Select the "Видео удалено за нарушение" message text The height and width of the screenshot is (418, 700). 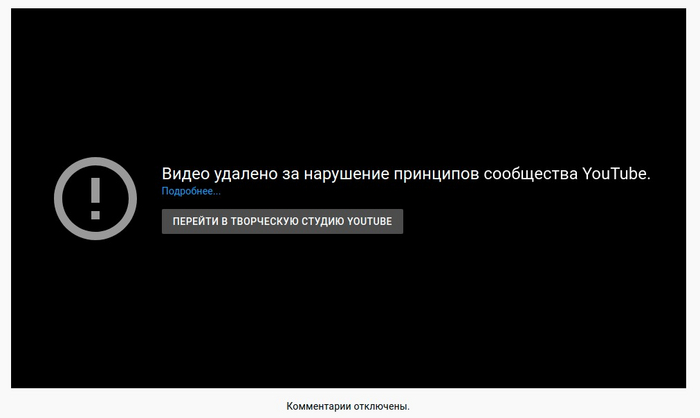[x=275, y=174]
